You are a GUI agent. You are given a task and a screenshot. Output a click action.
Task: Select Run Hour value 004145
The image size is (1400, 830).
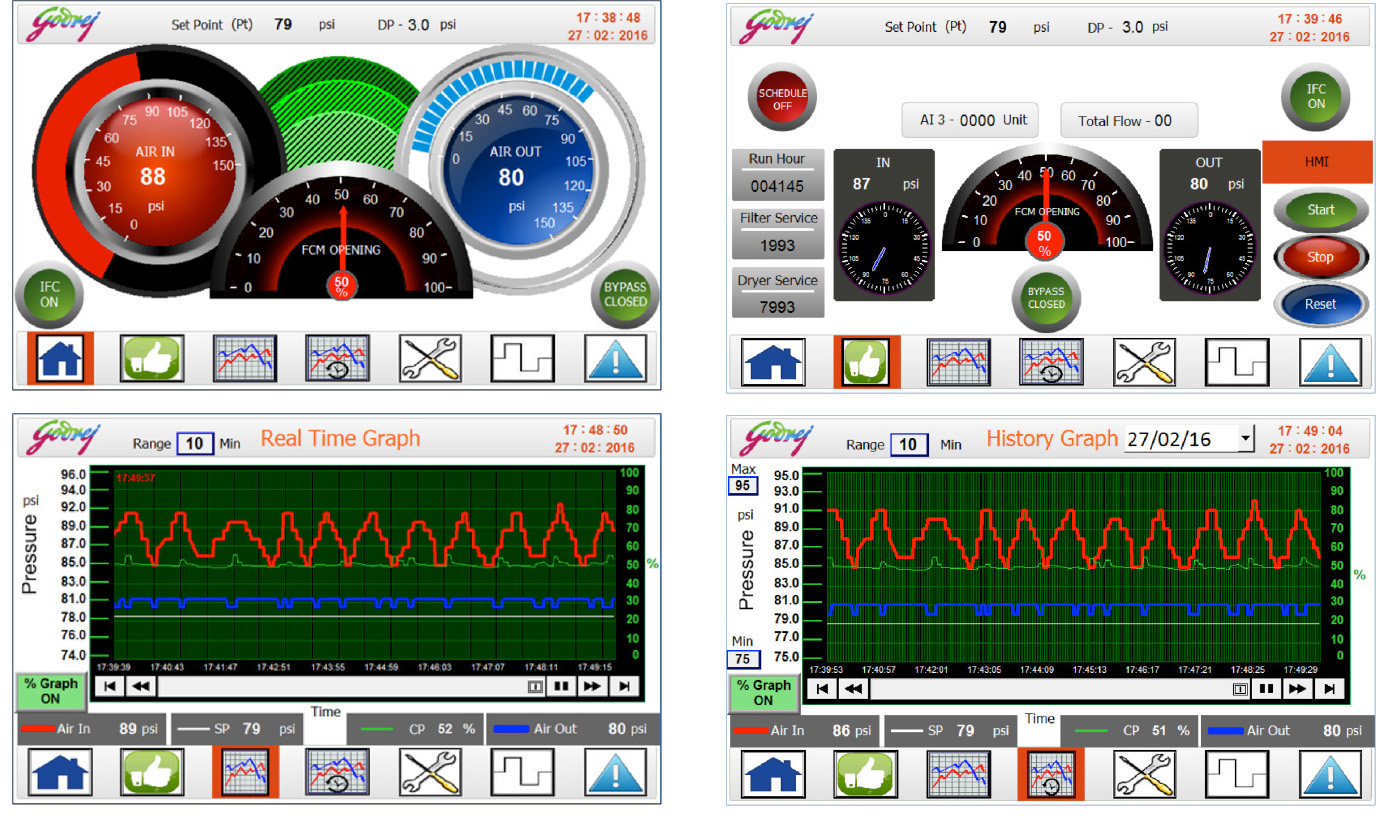(778, 186)
